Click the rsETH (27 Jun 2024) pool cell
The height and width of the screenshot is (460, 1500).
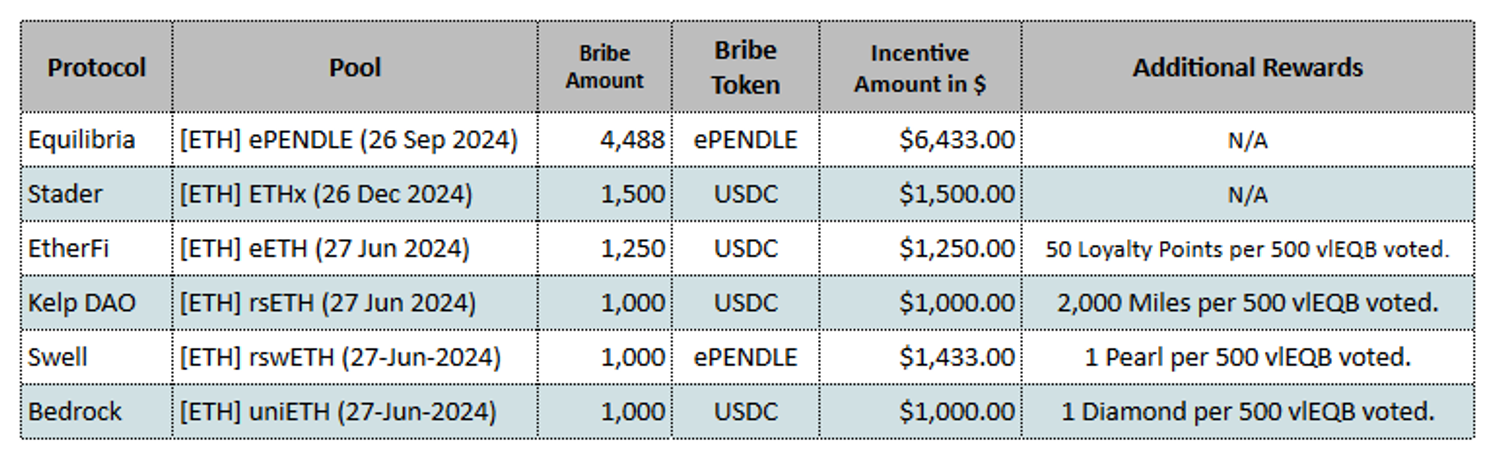[328, 302]
